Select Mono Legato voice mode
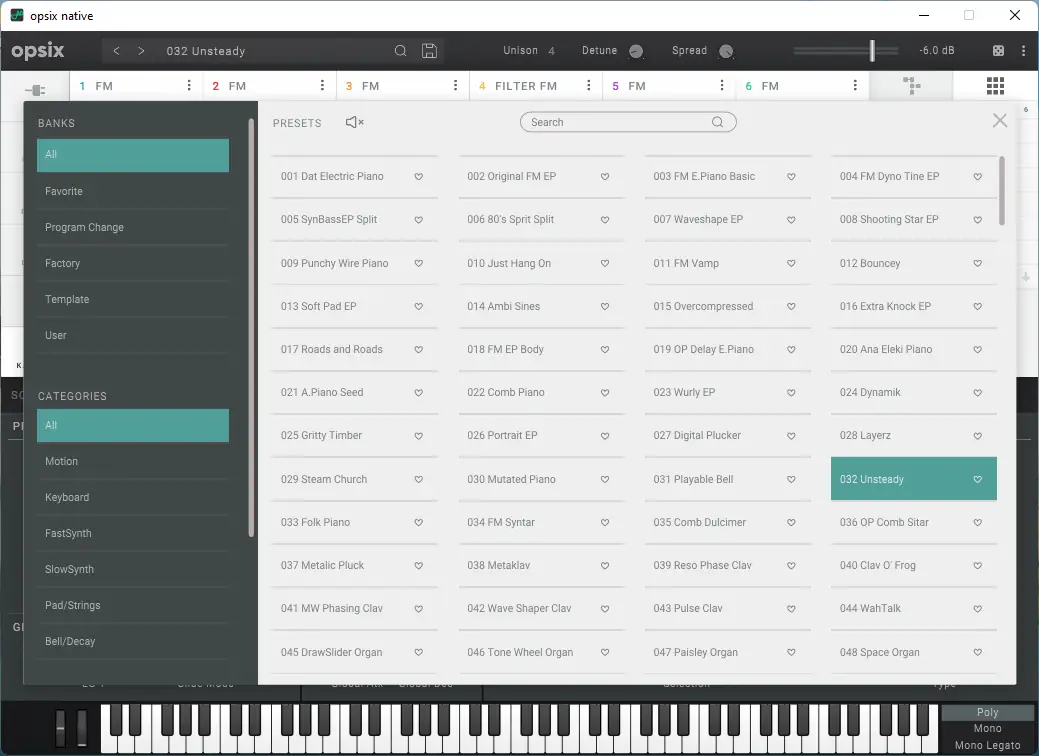Screen dimensions: 1039x756 coord(987,745)
